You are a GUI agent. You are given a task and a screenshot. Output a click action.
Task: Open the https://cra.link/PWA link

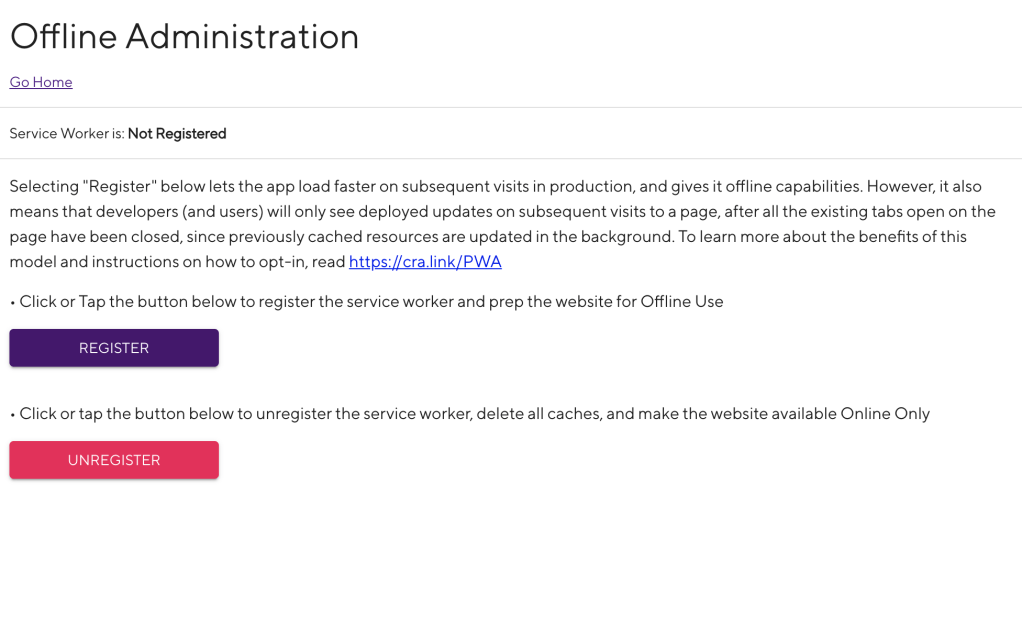(x=425, y=262)
